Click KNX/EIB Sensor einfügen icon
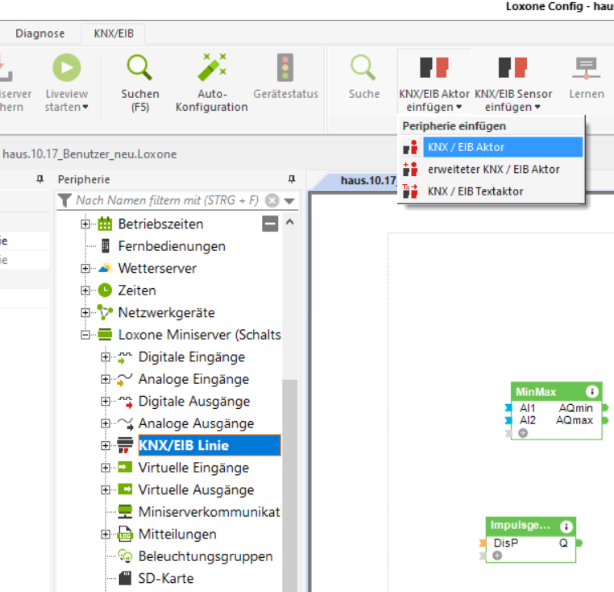The height and width of the screenshot is (592, 614). 513,67
